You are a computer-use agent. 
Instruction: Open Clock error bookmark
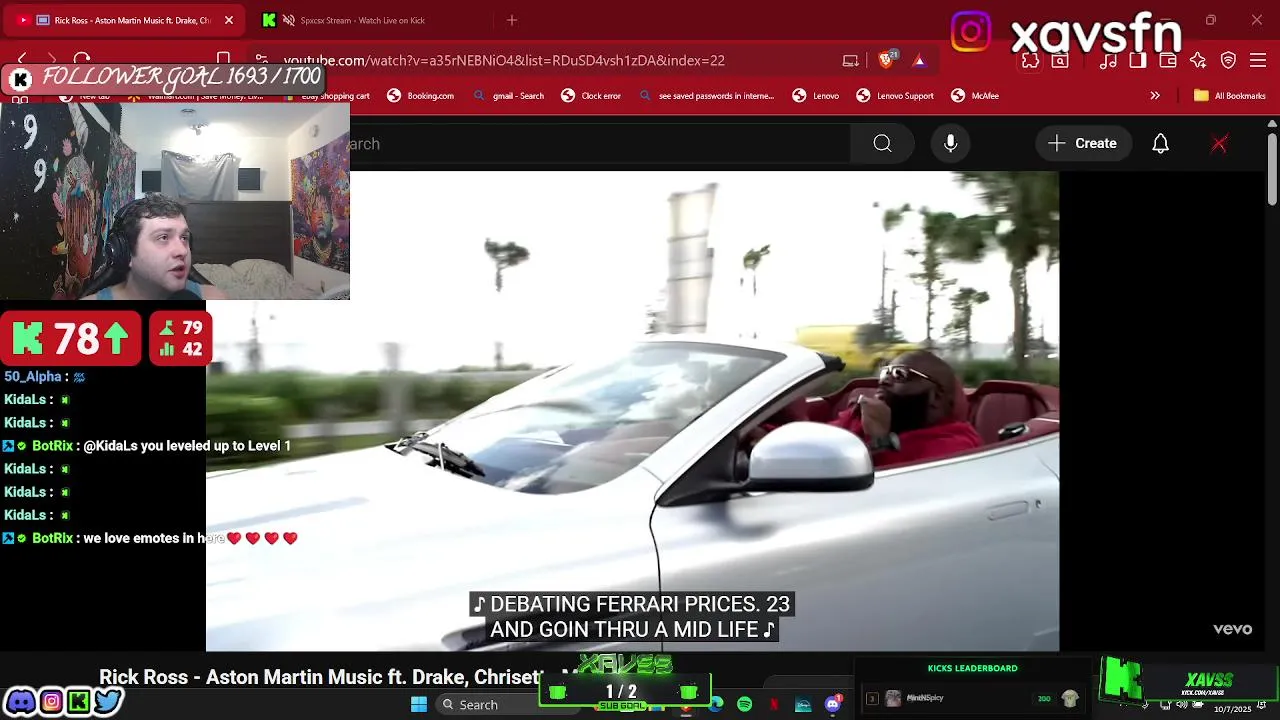click(591, 96)
